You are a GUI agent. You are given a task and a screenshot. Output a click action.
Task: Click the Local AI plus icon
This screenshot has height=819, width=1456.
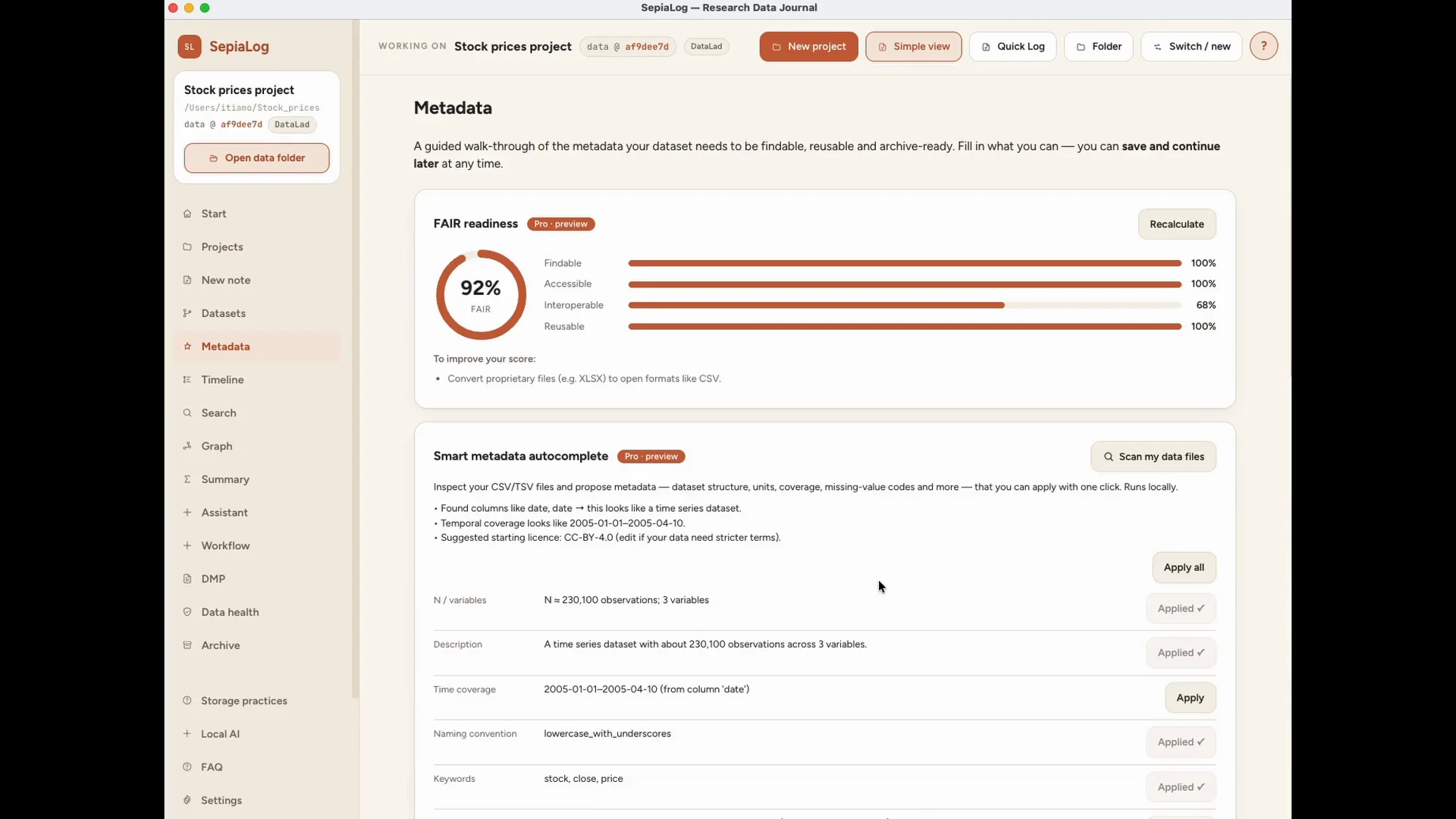click(x=187, y=734)
